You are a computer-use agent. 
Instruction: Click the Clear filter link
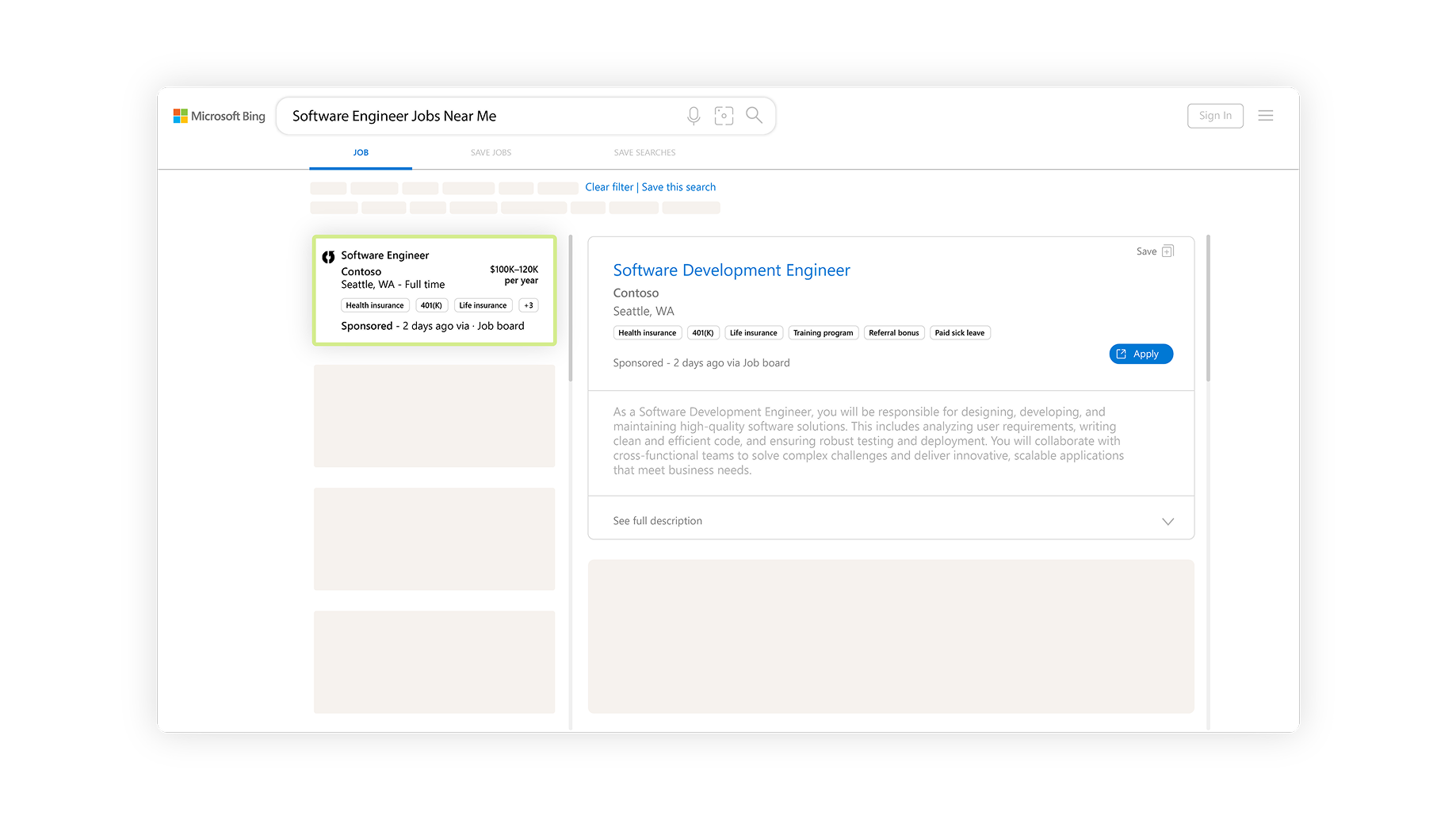609,187
